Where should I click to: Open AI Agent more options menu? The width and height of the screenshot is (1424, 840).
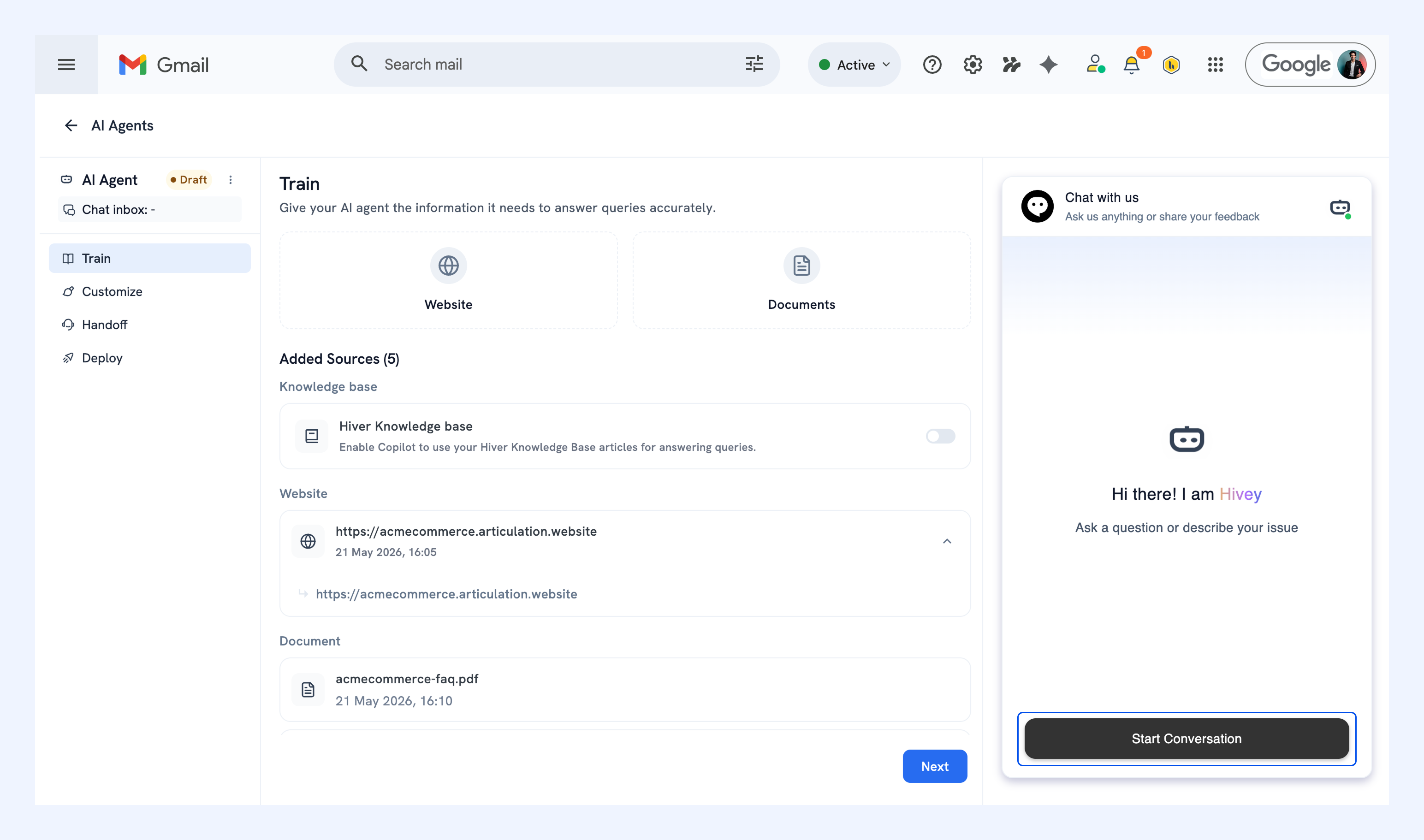click(x=231, y=179)
